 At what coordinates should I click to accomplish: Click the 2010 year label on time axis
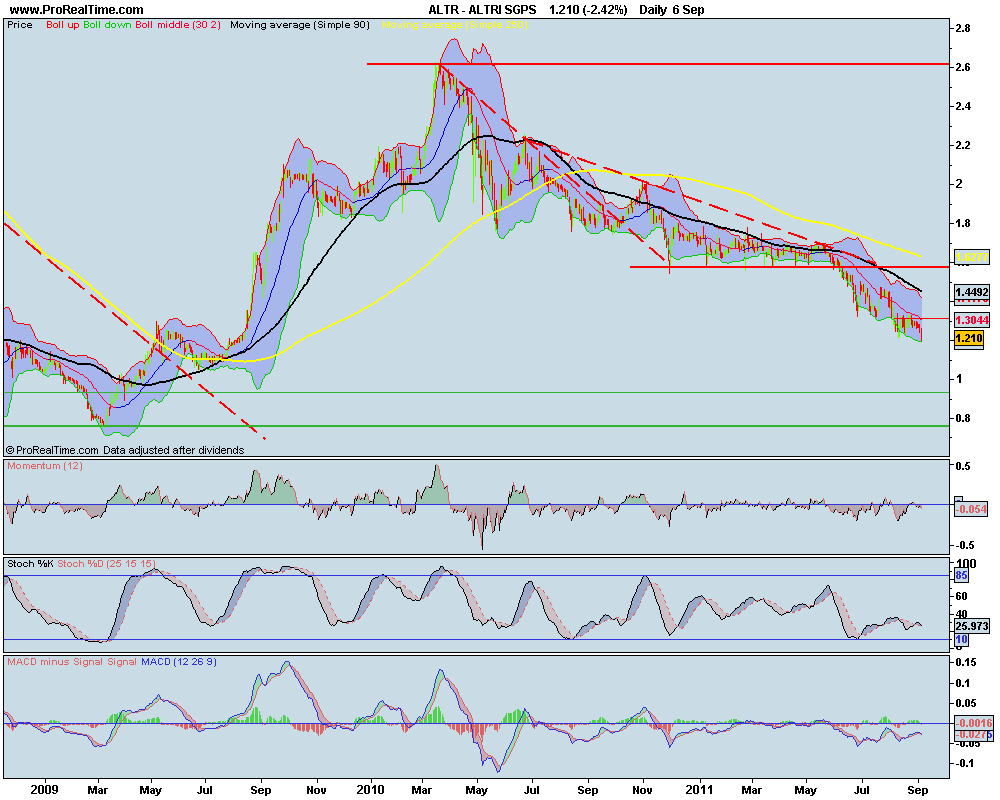coord(371,790)
